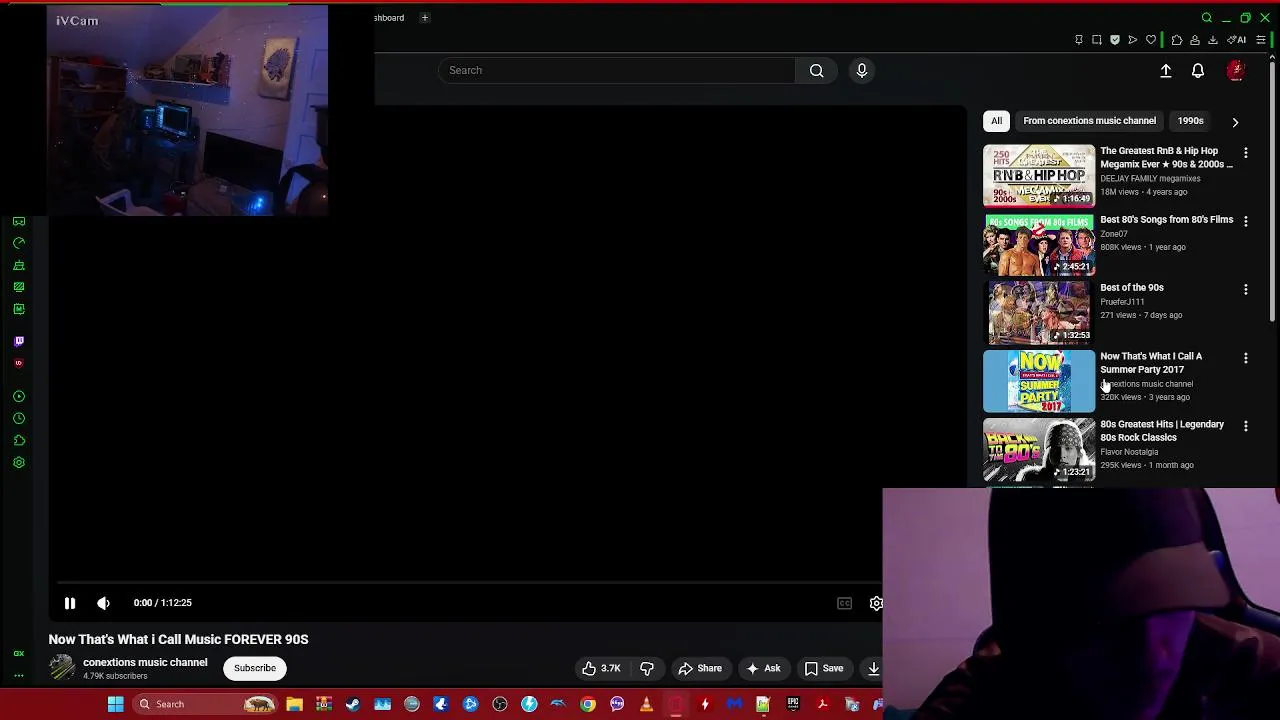Show more filter chips with the arrow

pos(1235,122)
